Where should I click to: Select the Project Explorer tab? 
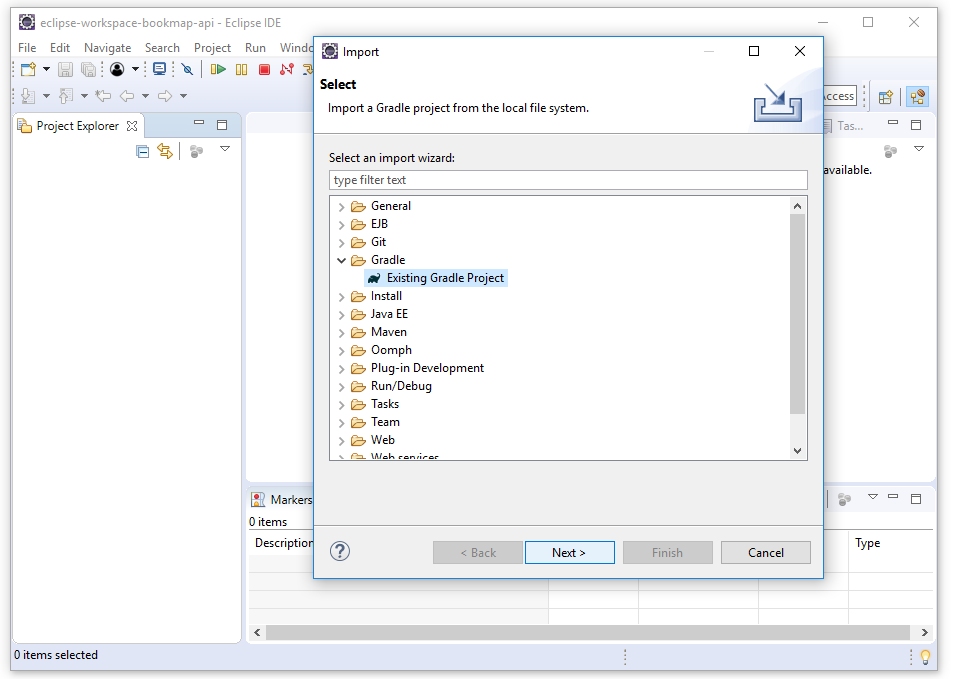77,126
